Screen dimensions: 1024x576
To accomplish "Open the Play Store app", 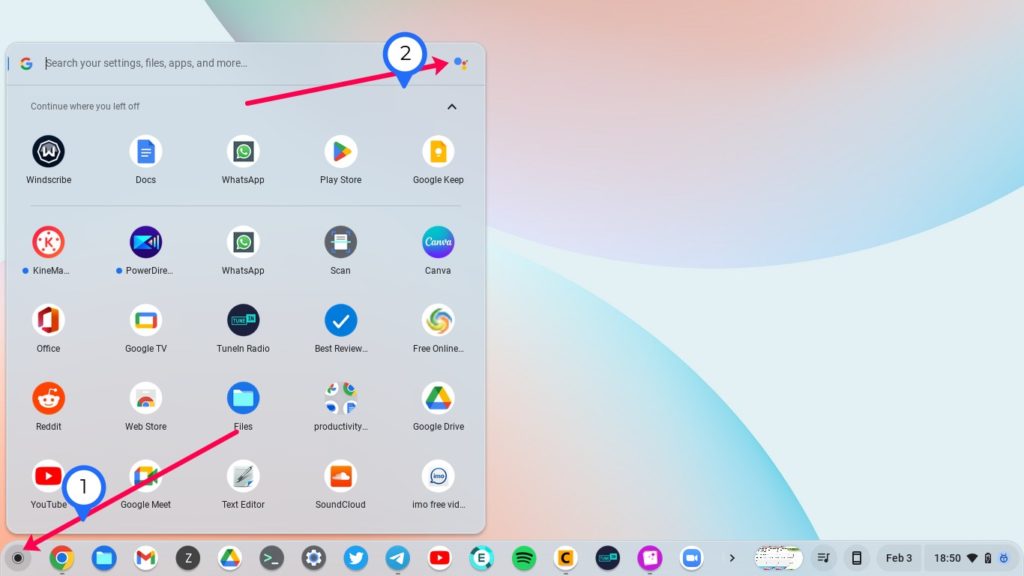I will pos(340,152).
